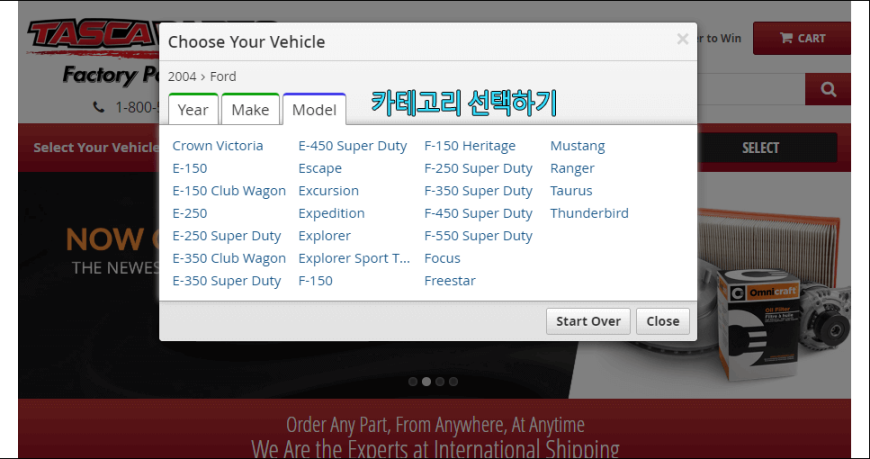870x459 pixels.
Task: Click the Close button in dialog footer
Action: pyautogui.click(x=662, y=321)
